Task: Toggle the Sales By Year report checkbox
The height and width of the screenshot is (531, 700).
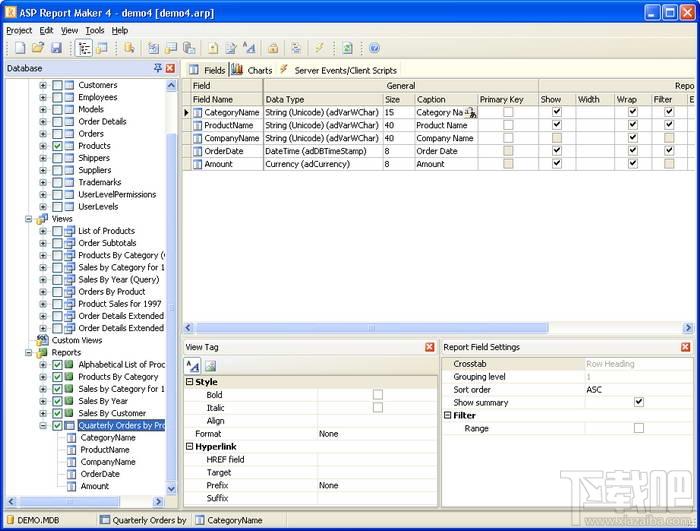Action: click(57, 401)
